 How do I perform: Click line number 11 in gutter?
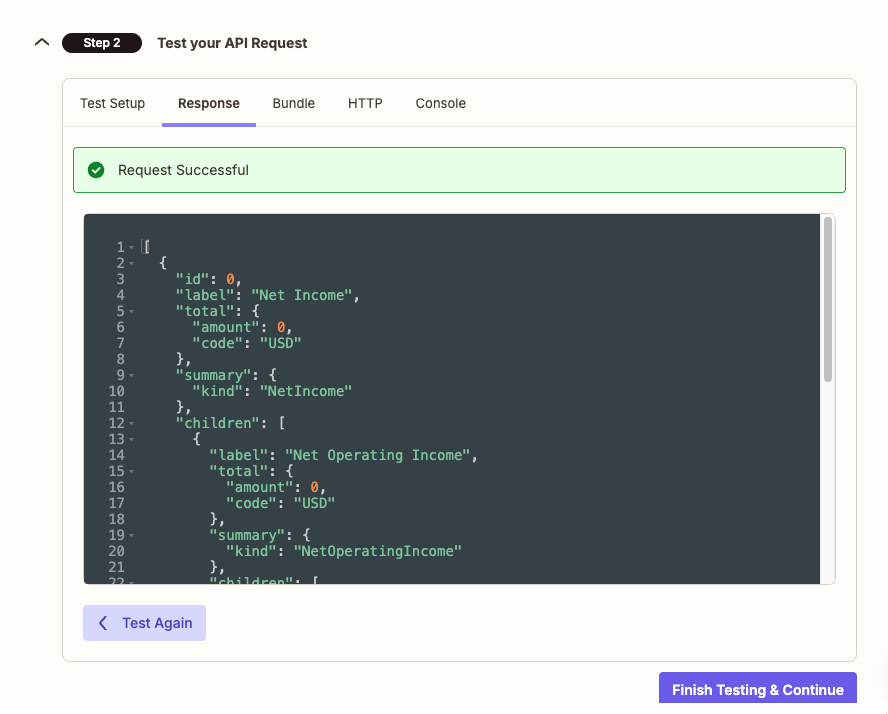click(117, 408)
